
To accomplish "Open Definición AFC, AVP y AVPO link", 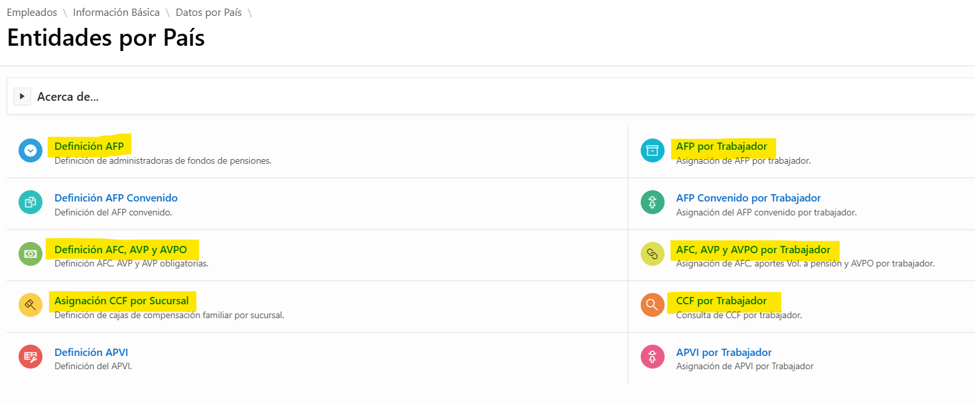I will pos(123,249).
